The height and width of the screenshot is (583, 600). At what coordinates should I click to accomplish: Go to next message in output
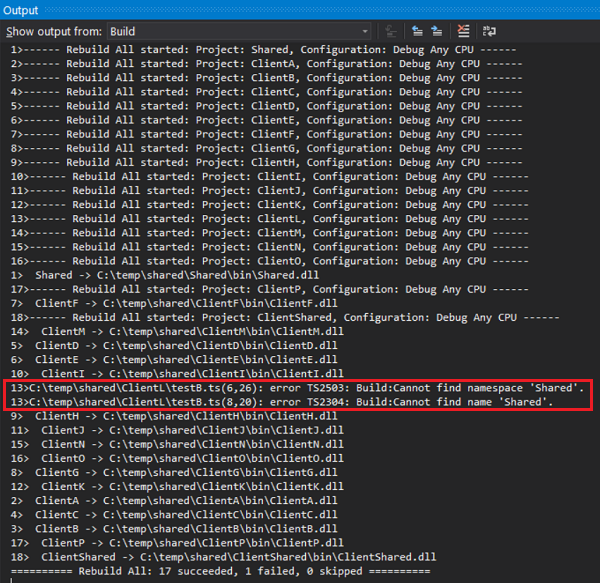[437, 31]
